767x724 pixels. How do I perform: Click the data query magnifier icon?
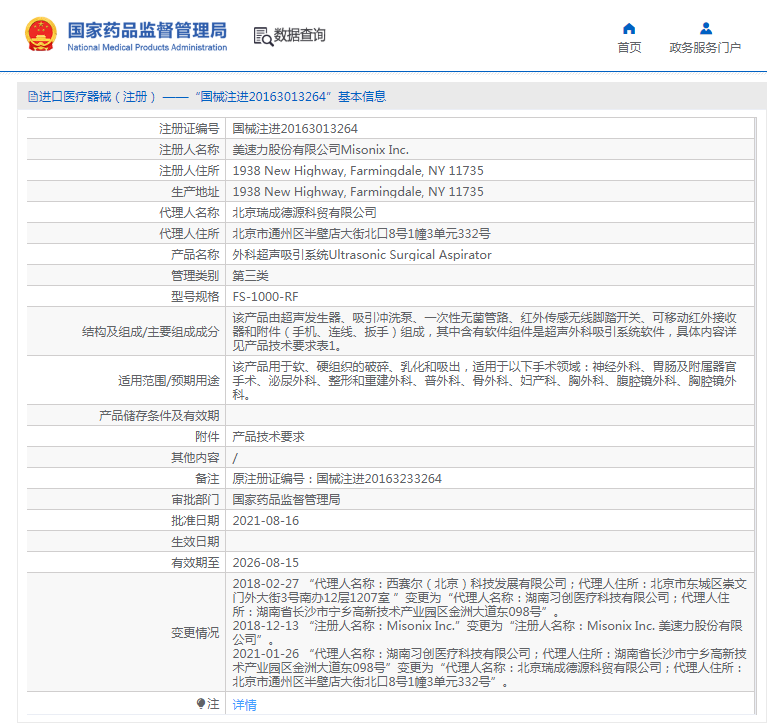(263, 37)
